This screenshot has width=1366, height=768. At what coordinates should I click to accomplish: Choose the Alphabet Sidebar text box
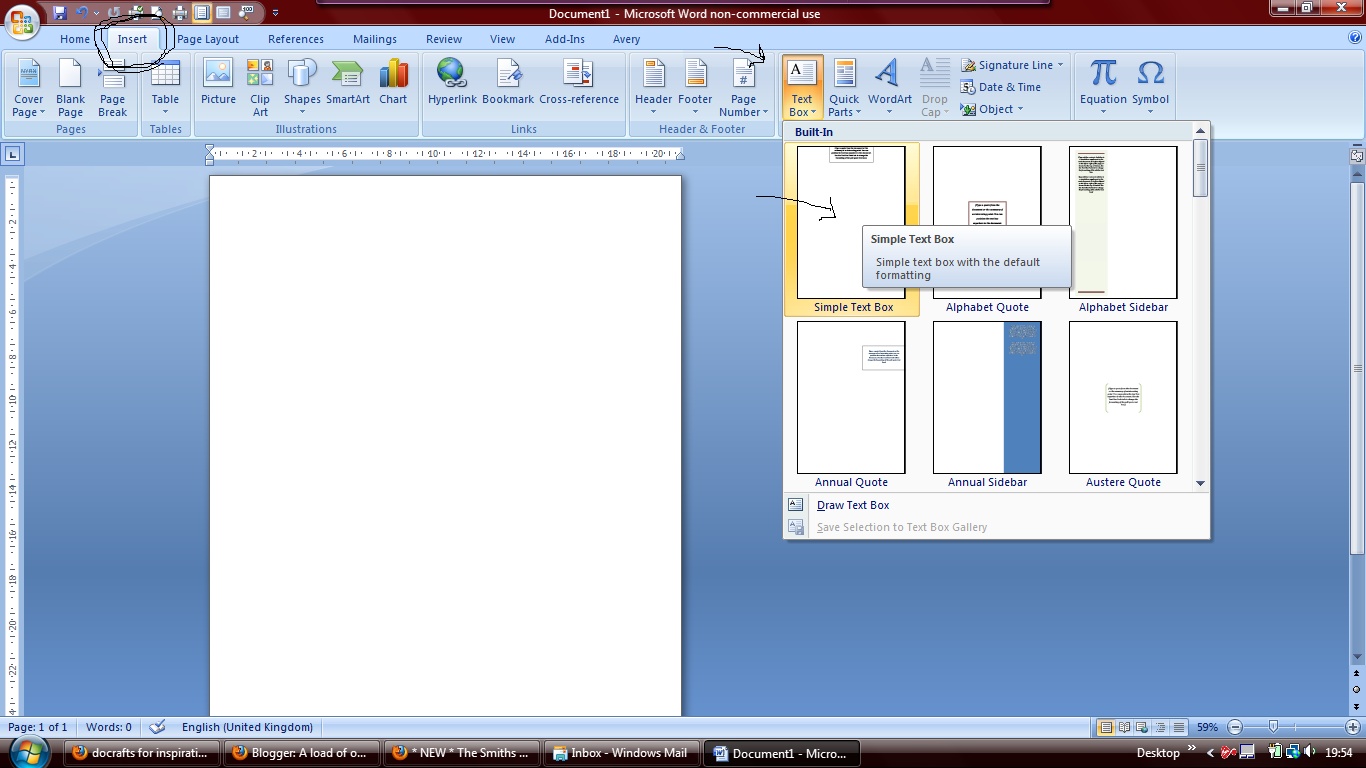[x=1123, y=229]
